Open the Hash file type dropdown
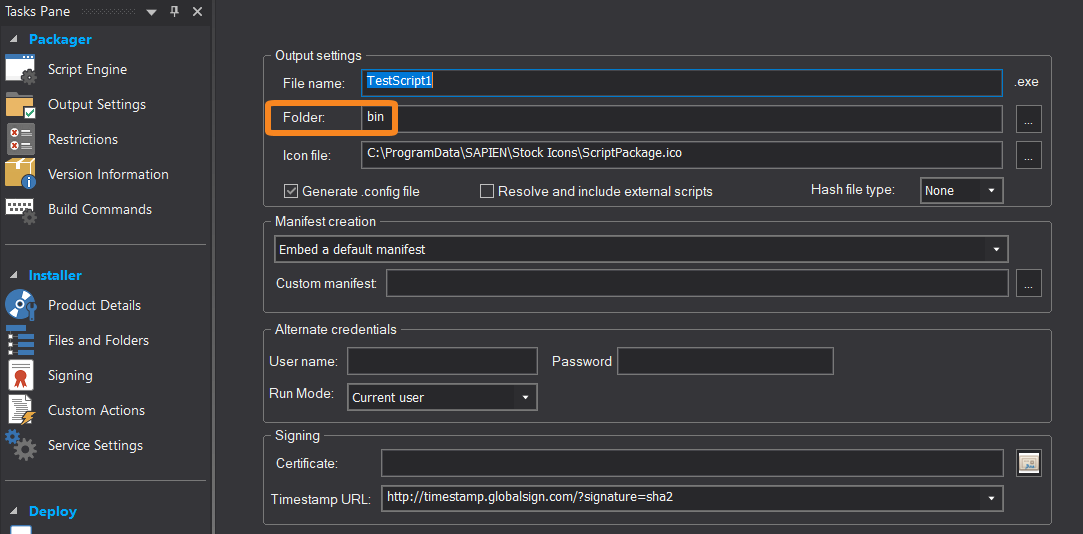This screenshot has height=534, width=1083. tap(961, 191)
